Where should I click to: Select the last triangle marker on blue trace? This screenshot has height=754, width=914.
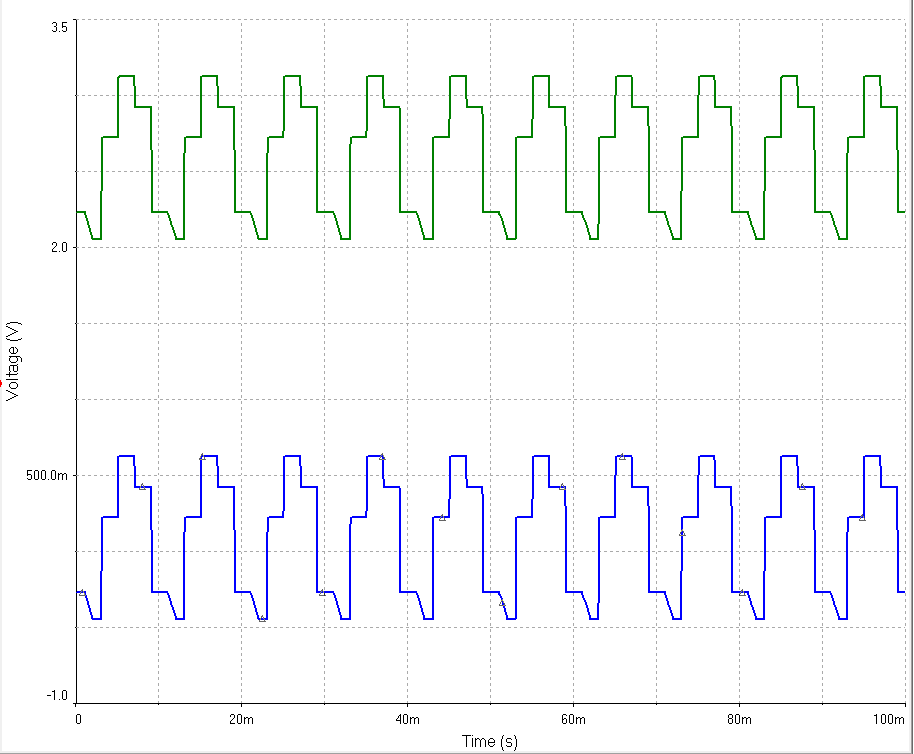click(862, 517)
